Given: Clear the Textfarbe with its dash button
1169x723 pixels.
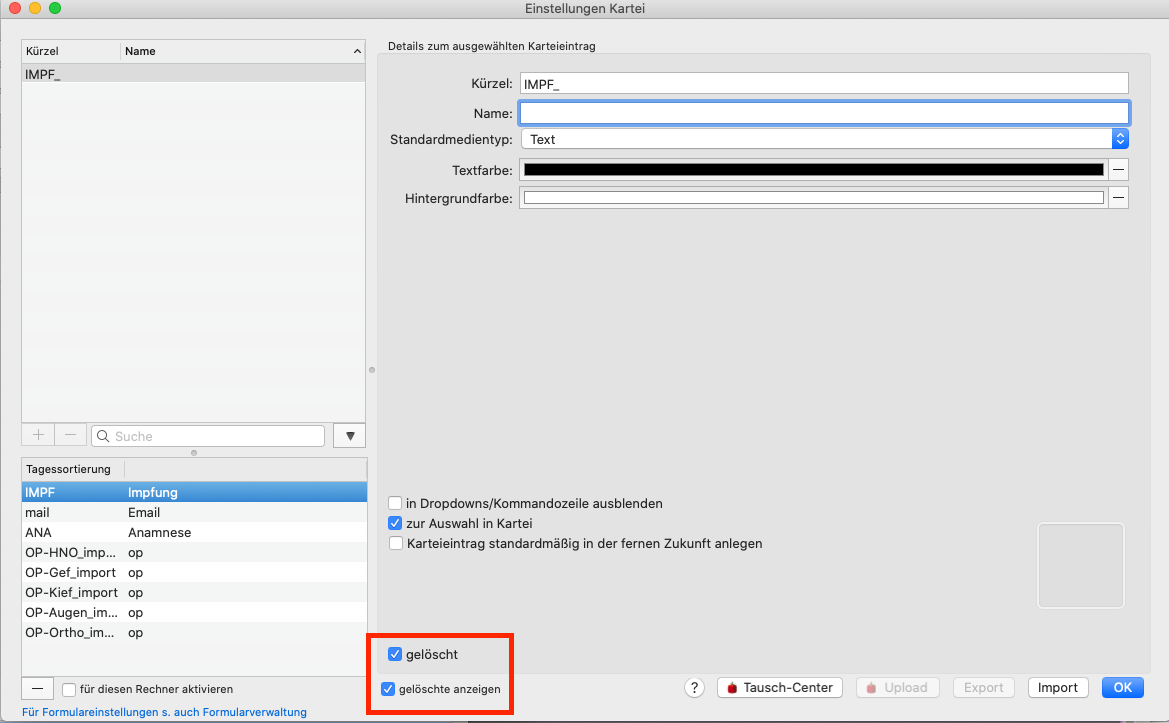Looking at the screenshot, I should 1118,170.
